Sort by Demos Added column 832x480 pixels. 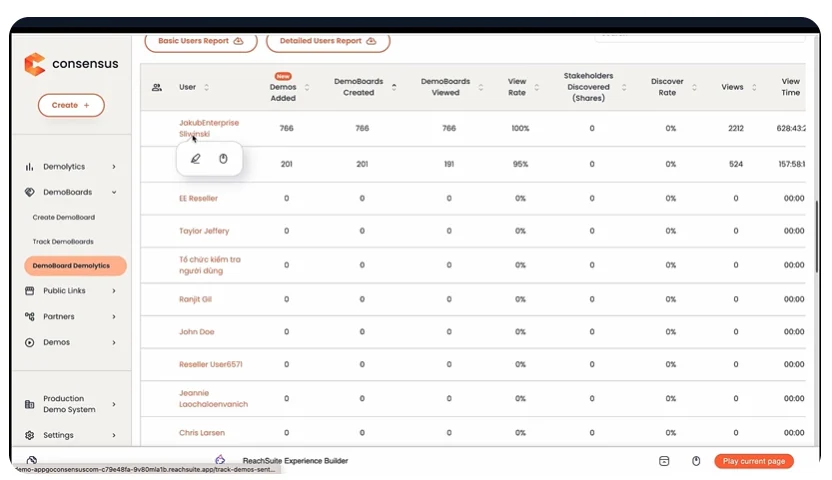tap(307, 87)
